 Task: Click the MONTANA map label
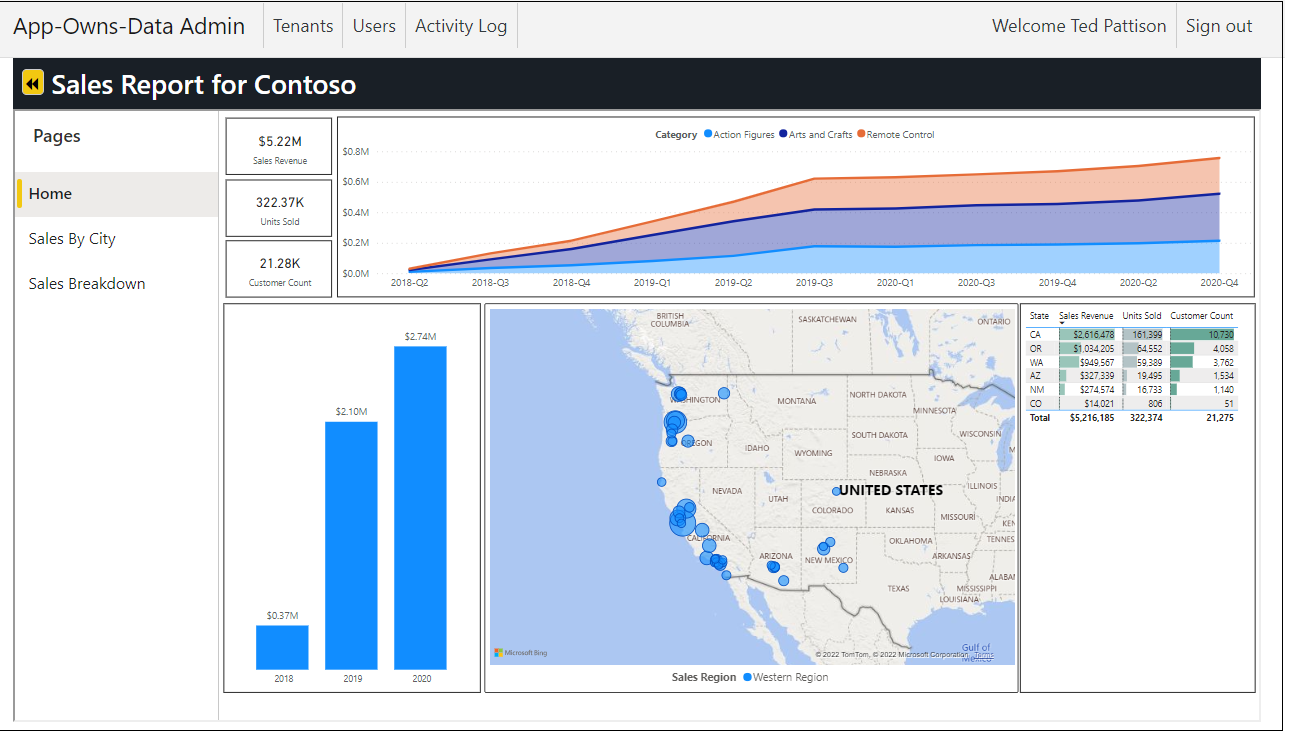click(x=797, y=401)
